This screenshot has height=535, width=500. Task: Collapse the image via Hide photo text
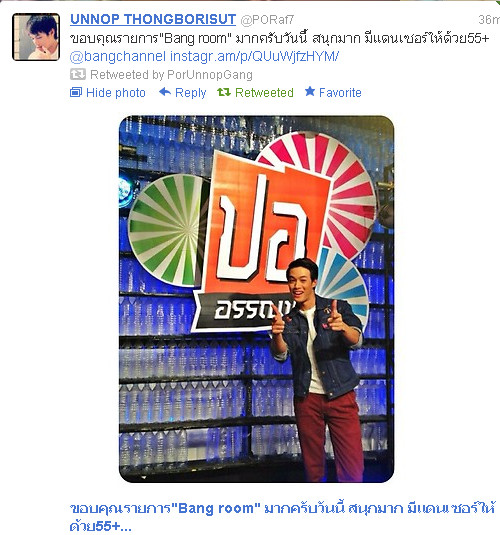click(x=116, y=92)
